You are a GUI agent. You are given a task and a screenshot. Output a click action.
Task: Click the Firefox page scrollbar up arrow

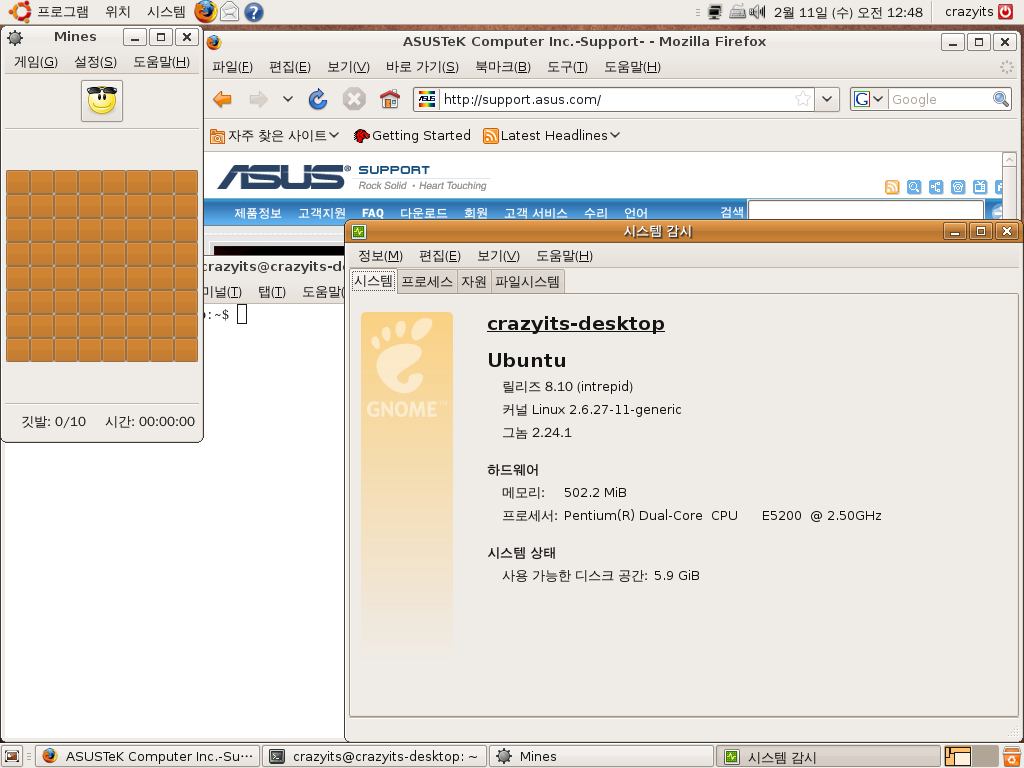[1009, 159]
